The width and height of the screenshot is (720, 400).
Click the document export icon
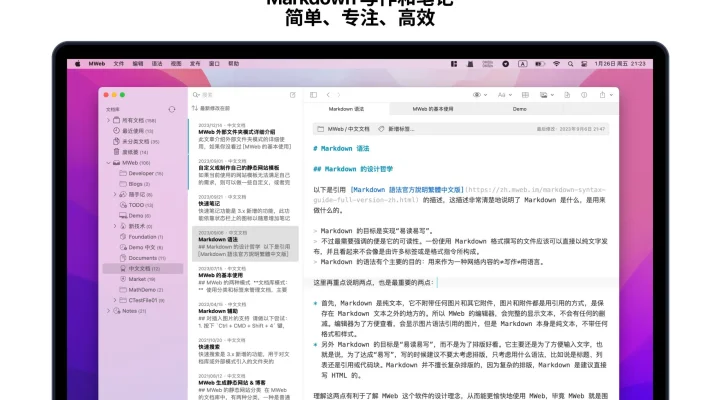[x=567, y=95]
